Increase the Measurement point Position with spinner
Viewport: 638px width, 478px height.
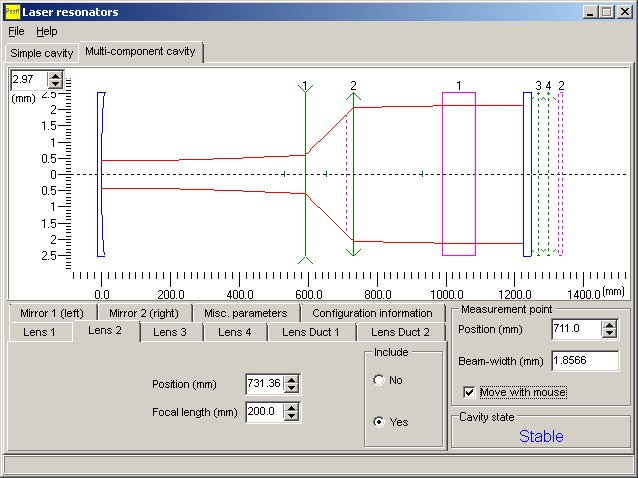[x=609, y=324]
